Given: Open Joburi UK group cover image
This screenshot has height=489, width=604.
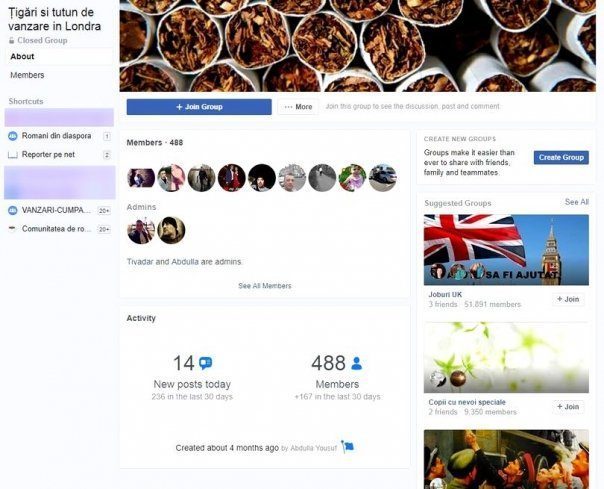Looking at the screenshot, I should point(506,250).
